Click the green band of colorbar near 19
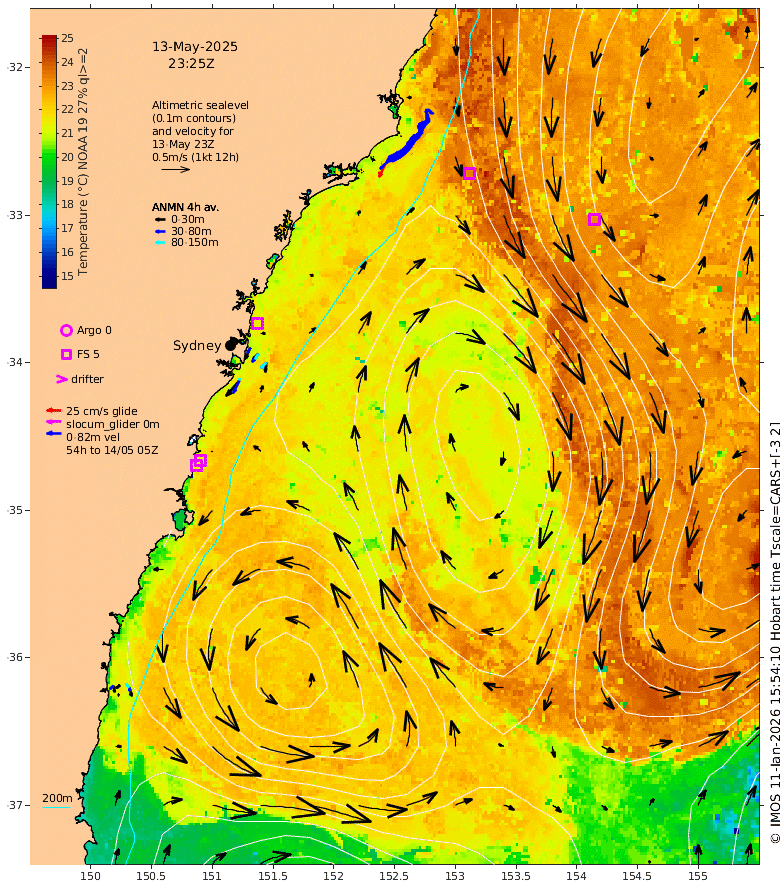Image resolution: width=780 pixels, height=890 pixels. coord(49,181)
